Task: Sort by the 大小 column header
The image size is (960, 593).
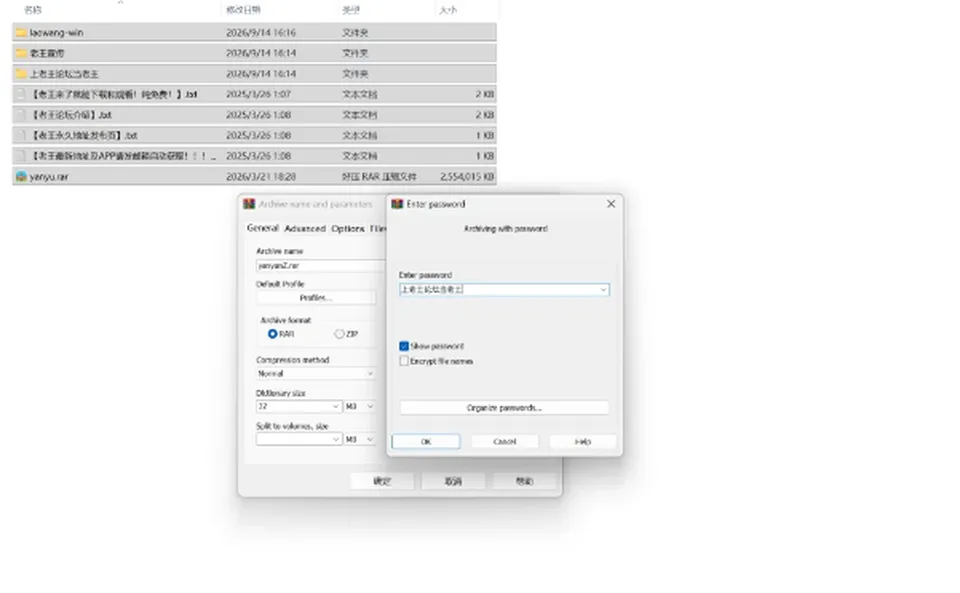Action: [448, 10]
